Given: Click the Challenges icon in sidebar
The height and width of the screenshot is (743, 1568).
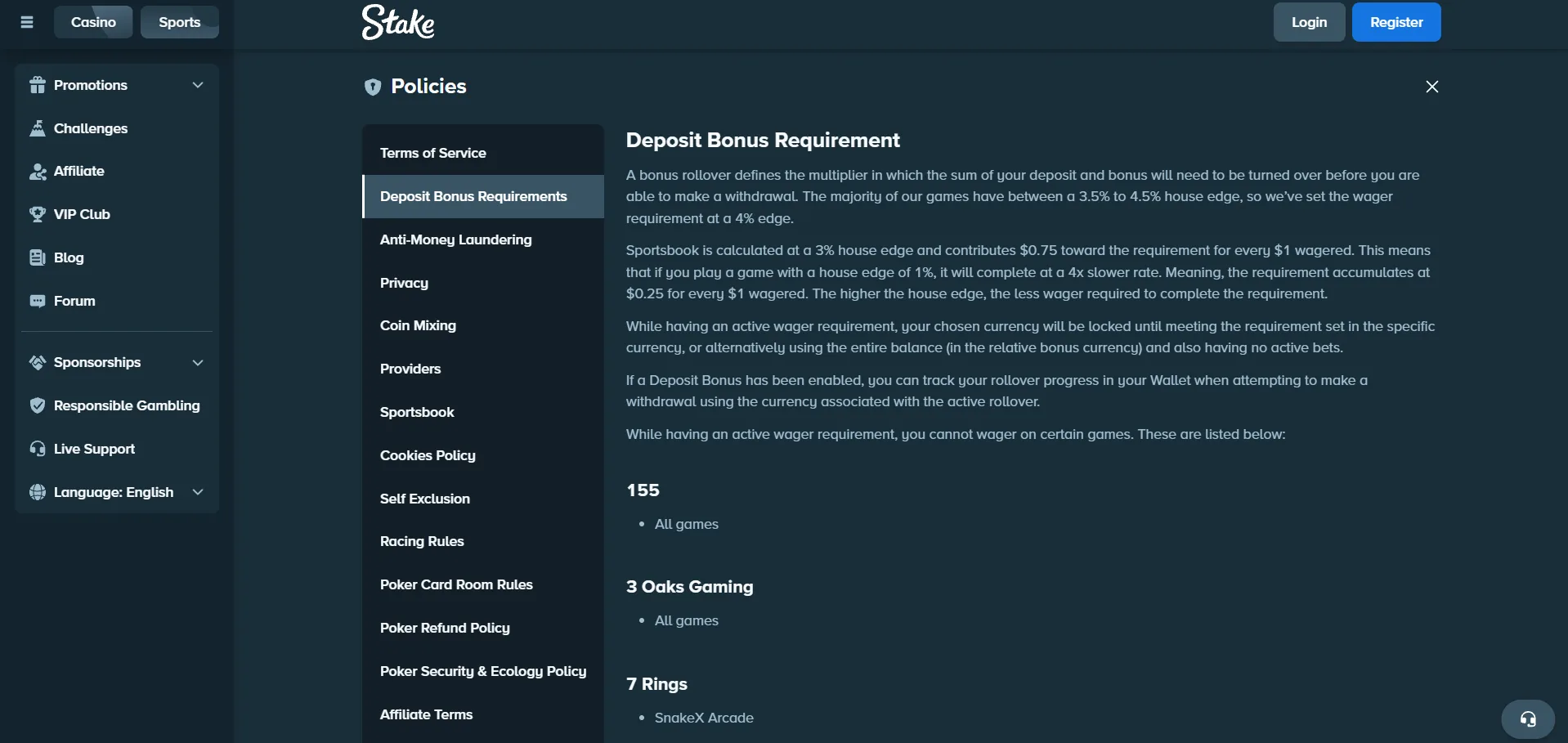Looking at the screenshot, I should tap(37, 128).
